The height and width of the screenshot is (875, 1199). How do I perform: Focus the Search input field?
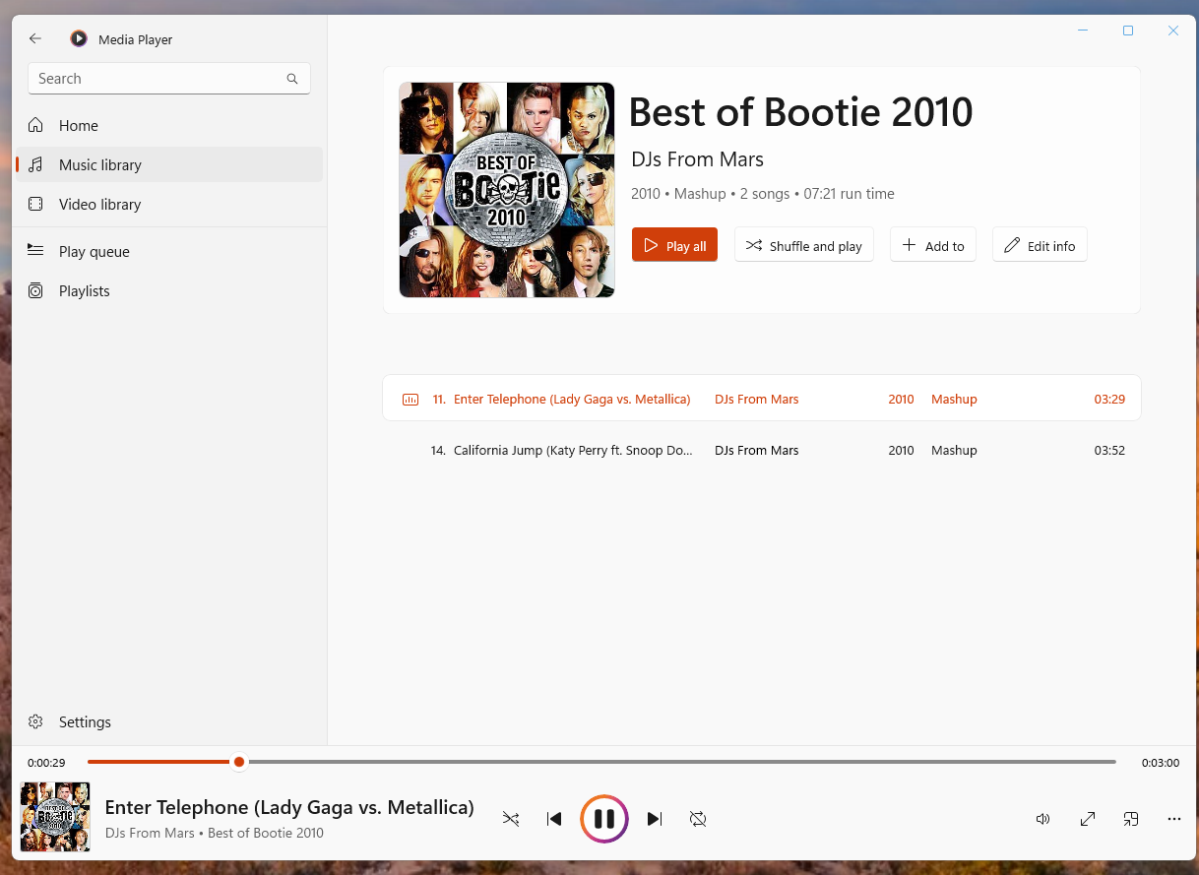tap(169, 79)
